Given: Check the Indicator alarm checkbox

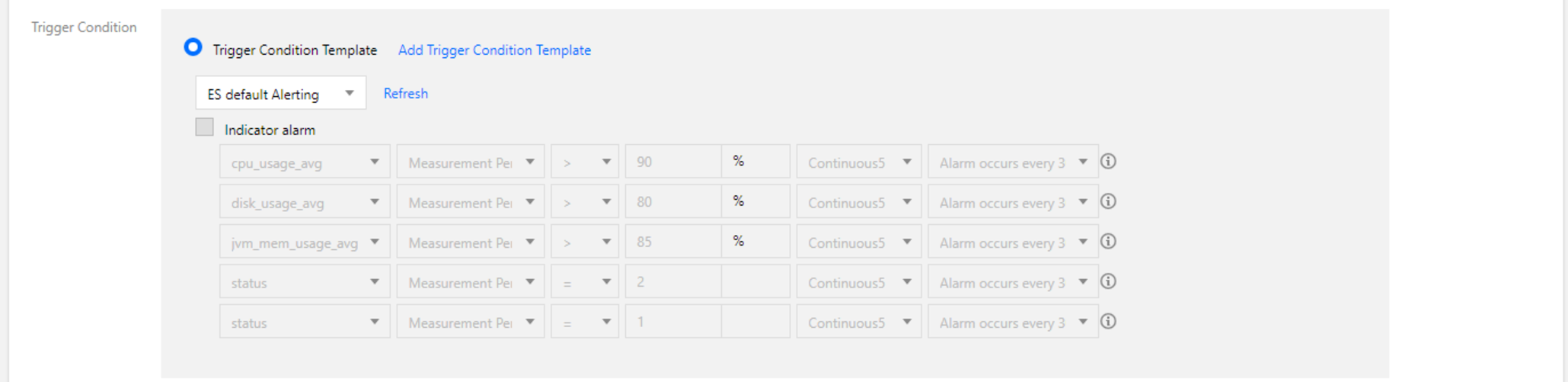Looking at the screenshot, I should (x=204, y=127).
